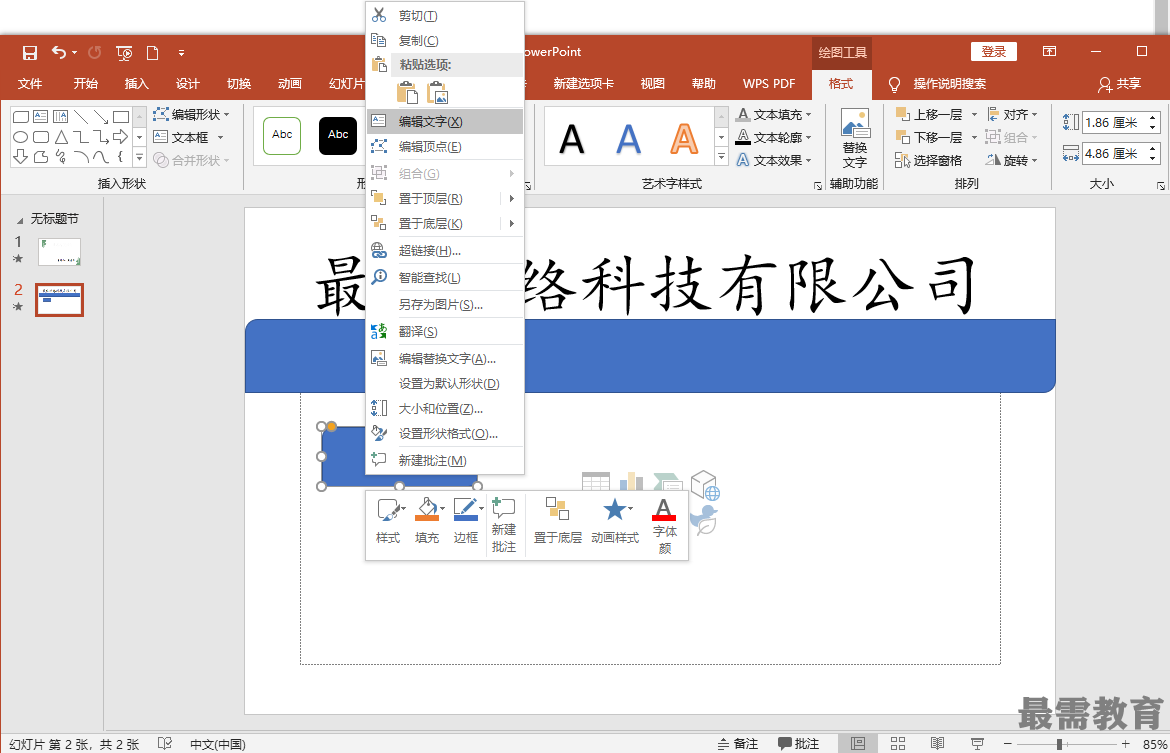This screenshot has width=1170, height=753.
Task: Click the 替换文字 alt text button
Action: (854, 138)
